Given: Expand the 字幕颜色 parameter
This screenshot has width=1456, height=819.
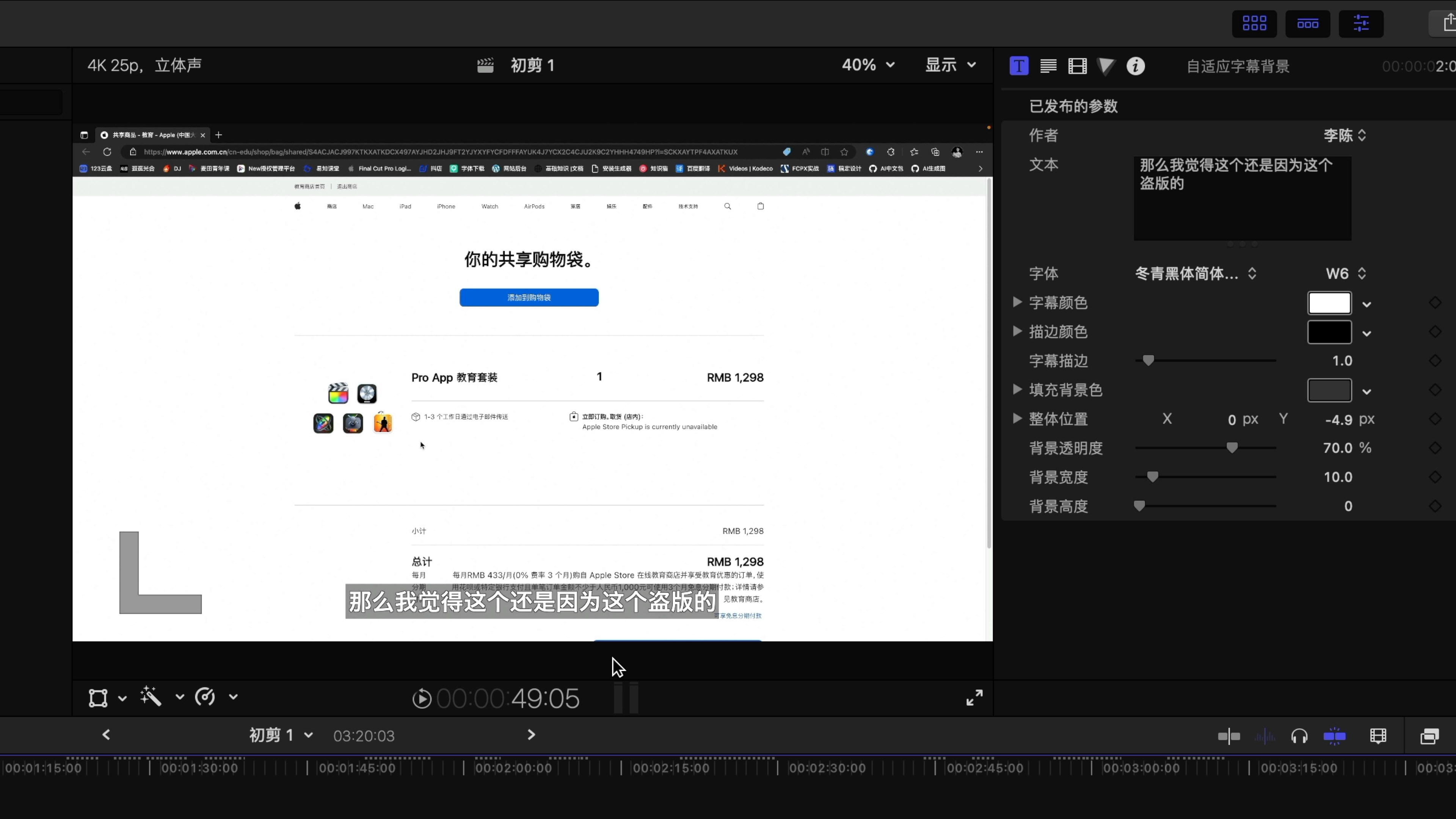Looking at the screenshot, I should 1017,302.
